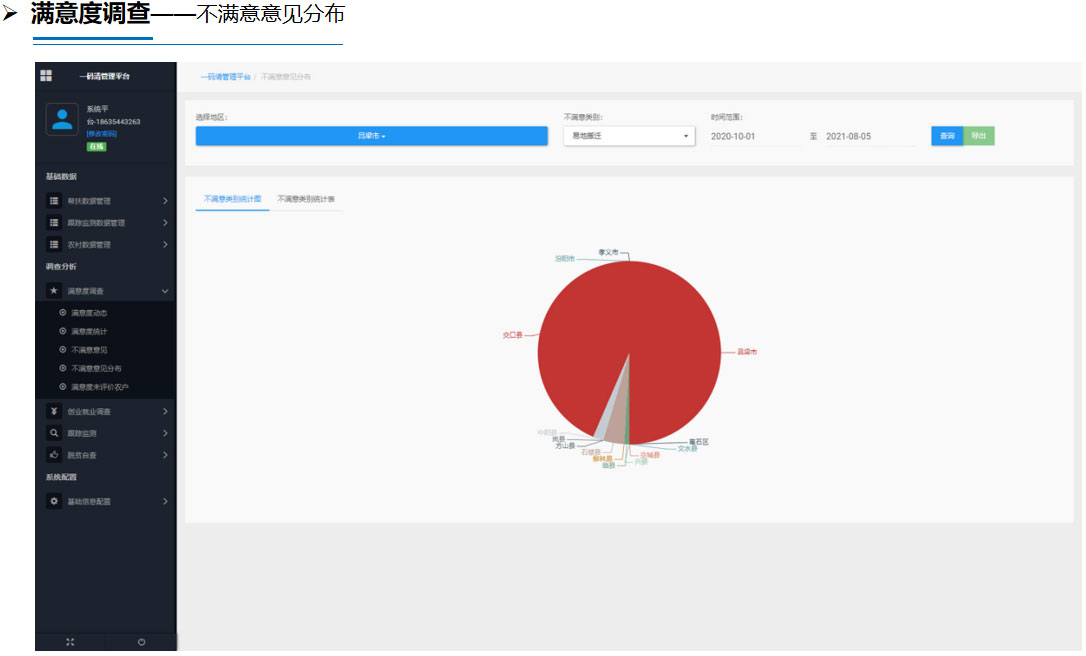The image size is (1086, 656).
Task: Click the 修改密码 link under username
Action: [102, 134]
